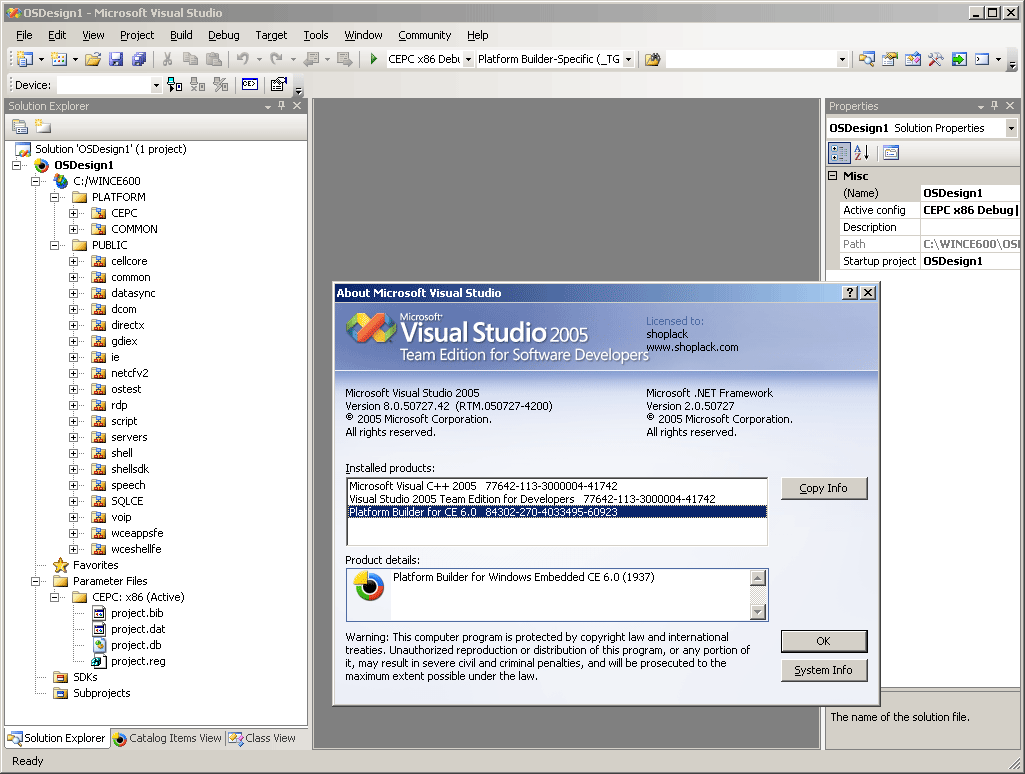Click the Property Pages icon in Properties panel
The image size is (1025, 774).
(x=891, y=153)
